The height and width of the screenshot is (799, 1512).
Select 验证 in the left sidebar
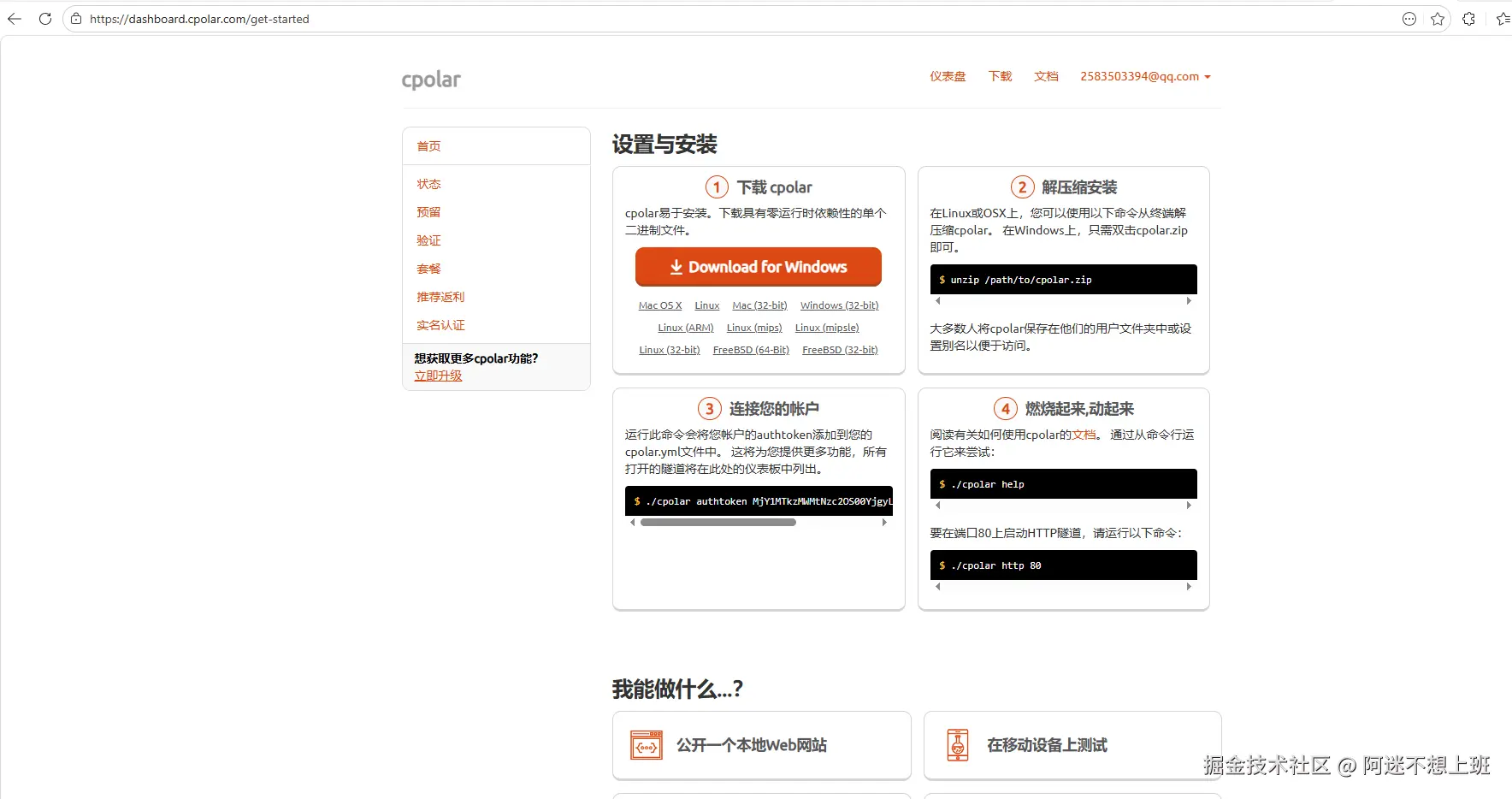(428, 240)
